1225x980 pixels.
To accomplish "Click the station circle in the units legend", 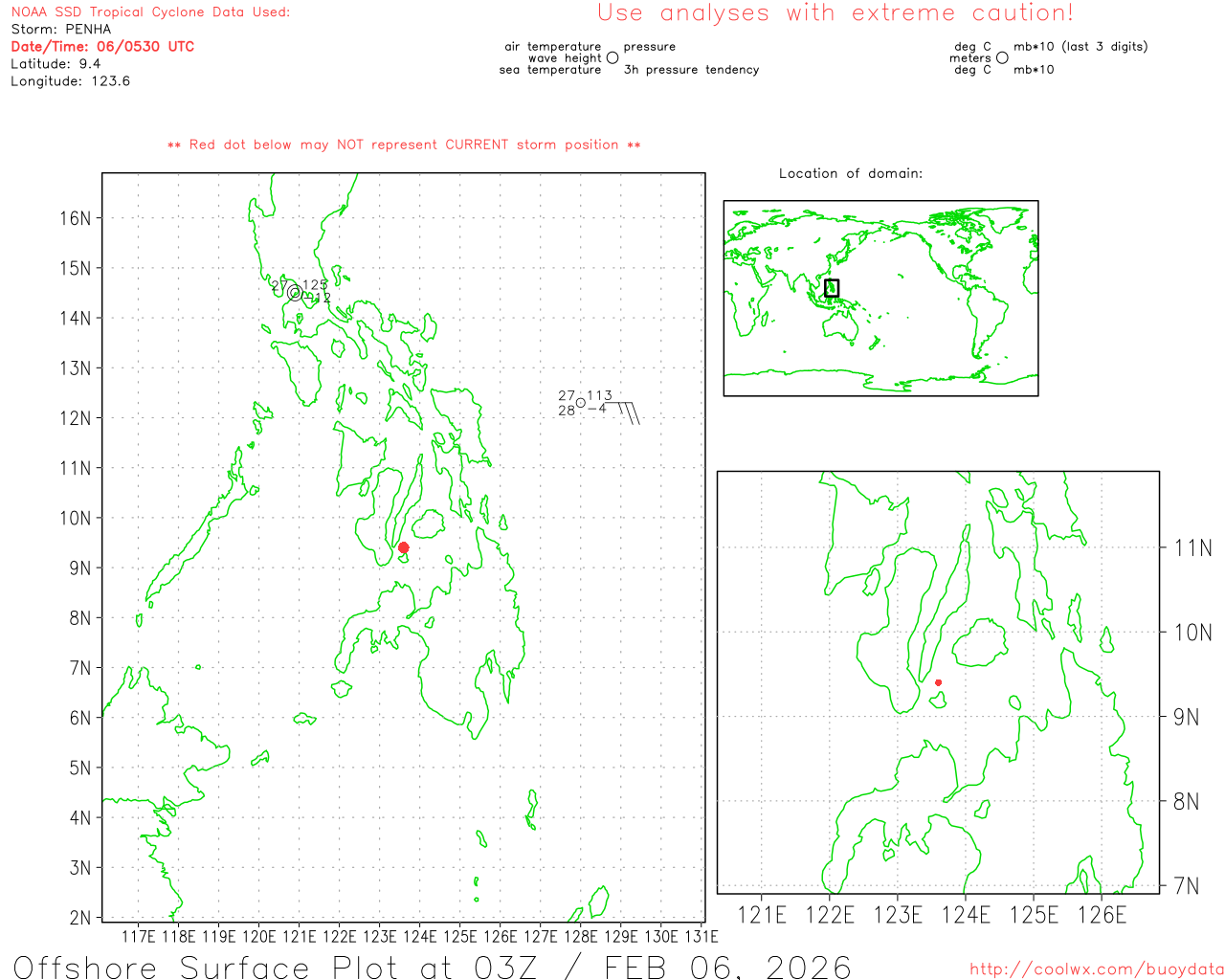I will [x=1002, y=57].
